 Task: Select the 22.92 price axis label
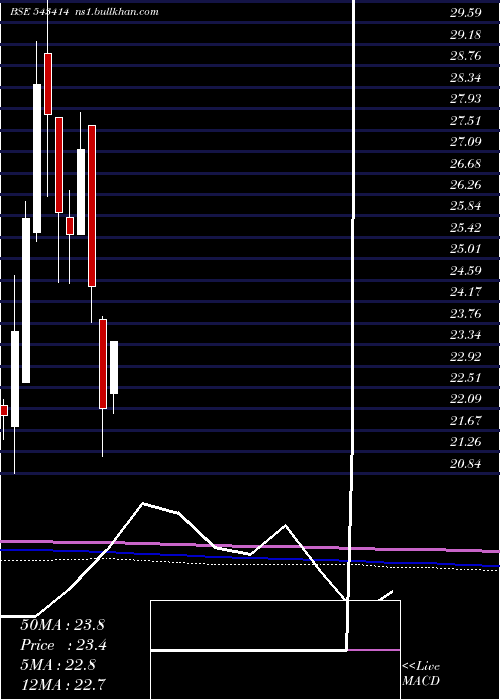(x=466, y=357)
